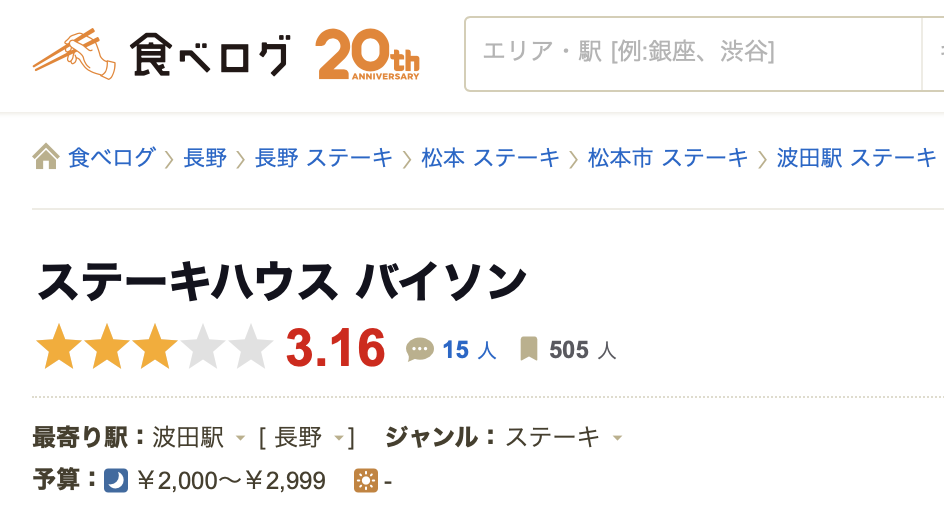Expand the 波田駅 station dropdown arrow
The width and height of the screenshot is (944, 516).
coord(240,438)
